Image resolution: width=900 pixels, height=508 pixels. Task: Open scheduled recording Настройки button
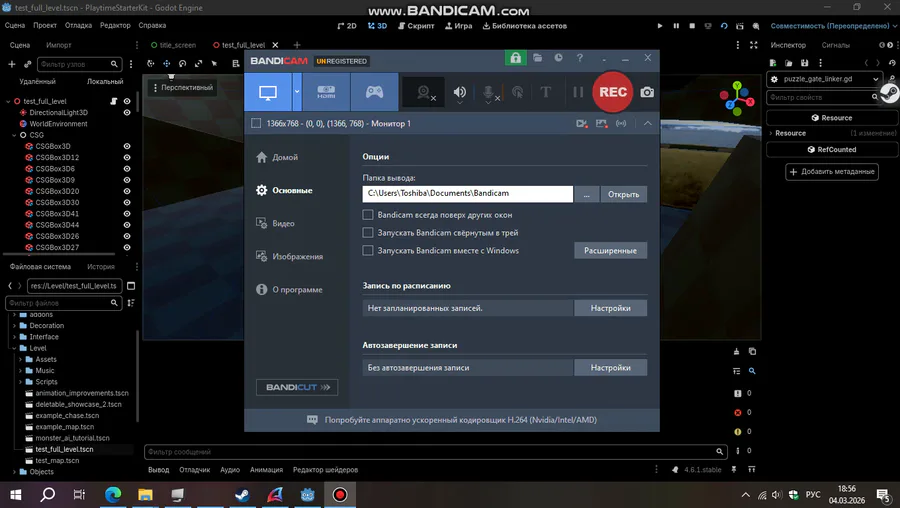[610, 308]
